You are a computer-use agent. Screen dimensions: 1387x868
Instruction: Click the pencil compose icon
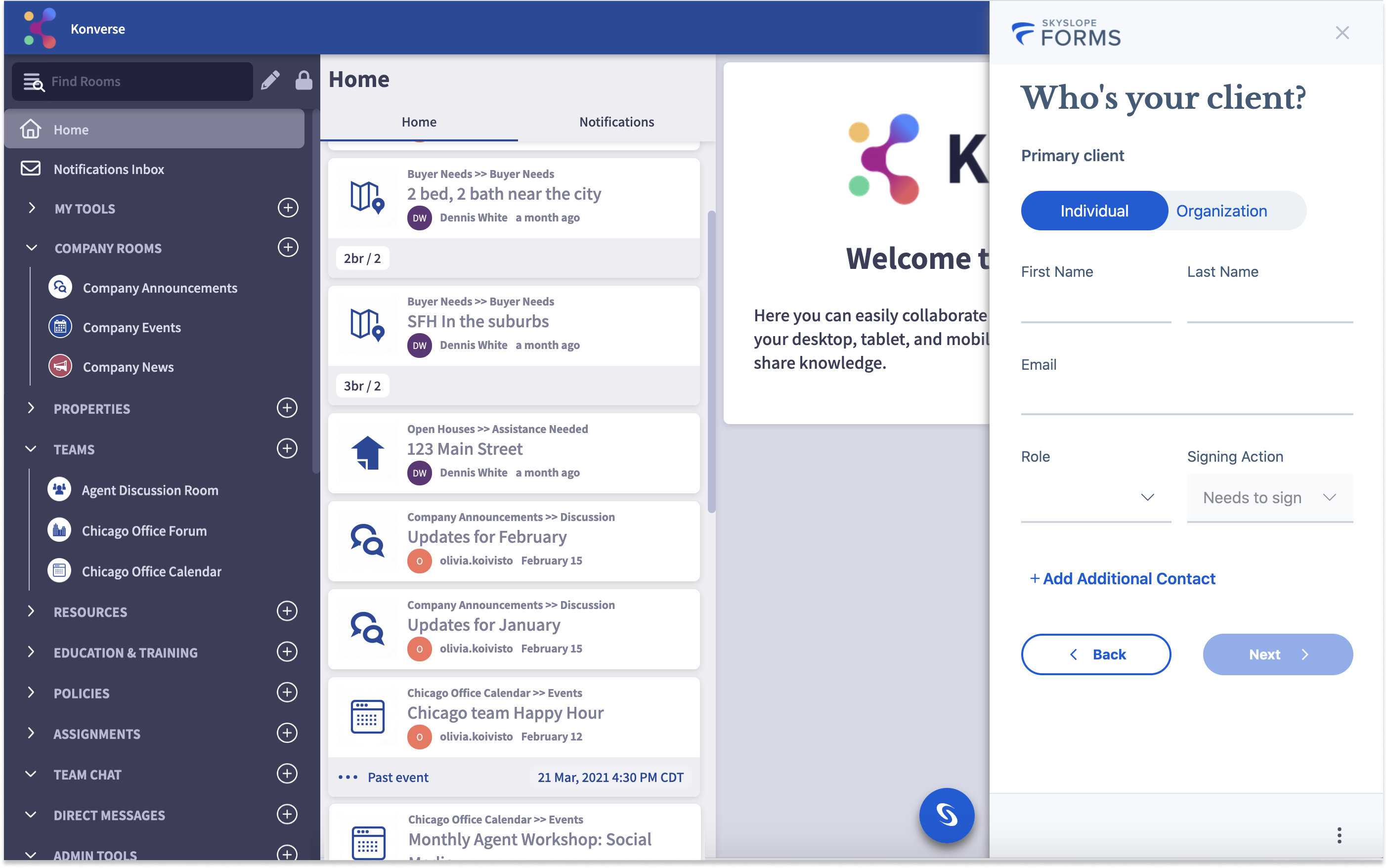click(x=270, y=81)
